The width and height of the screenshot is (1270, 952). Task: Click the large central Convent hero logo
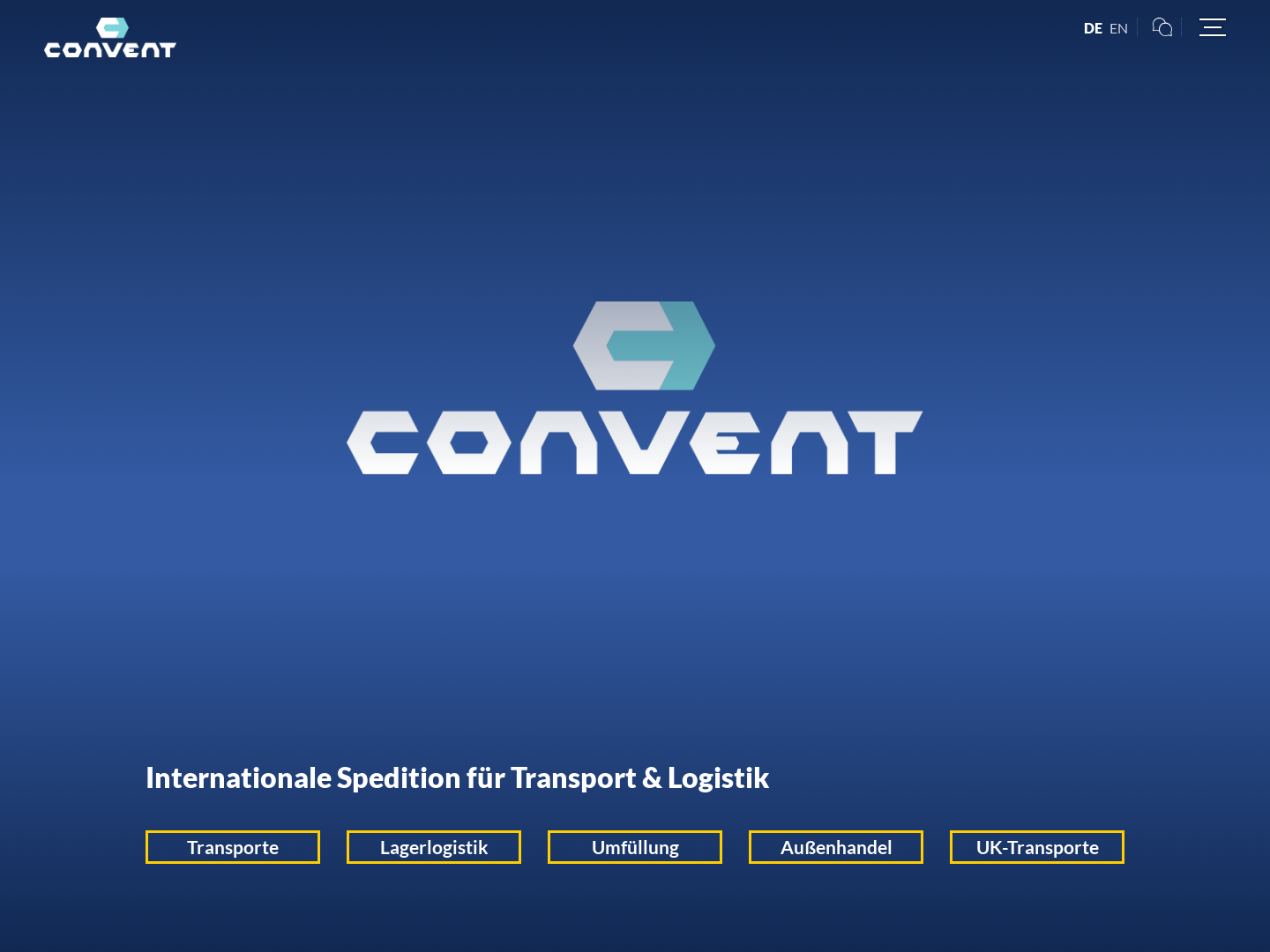click(x=635, y=388)
